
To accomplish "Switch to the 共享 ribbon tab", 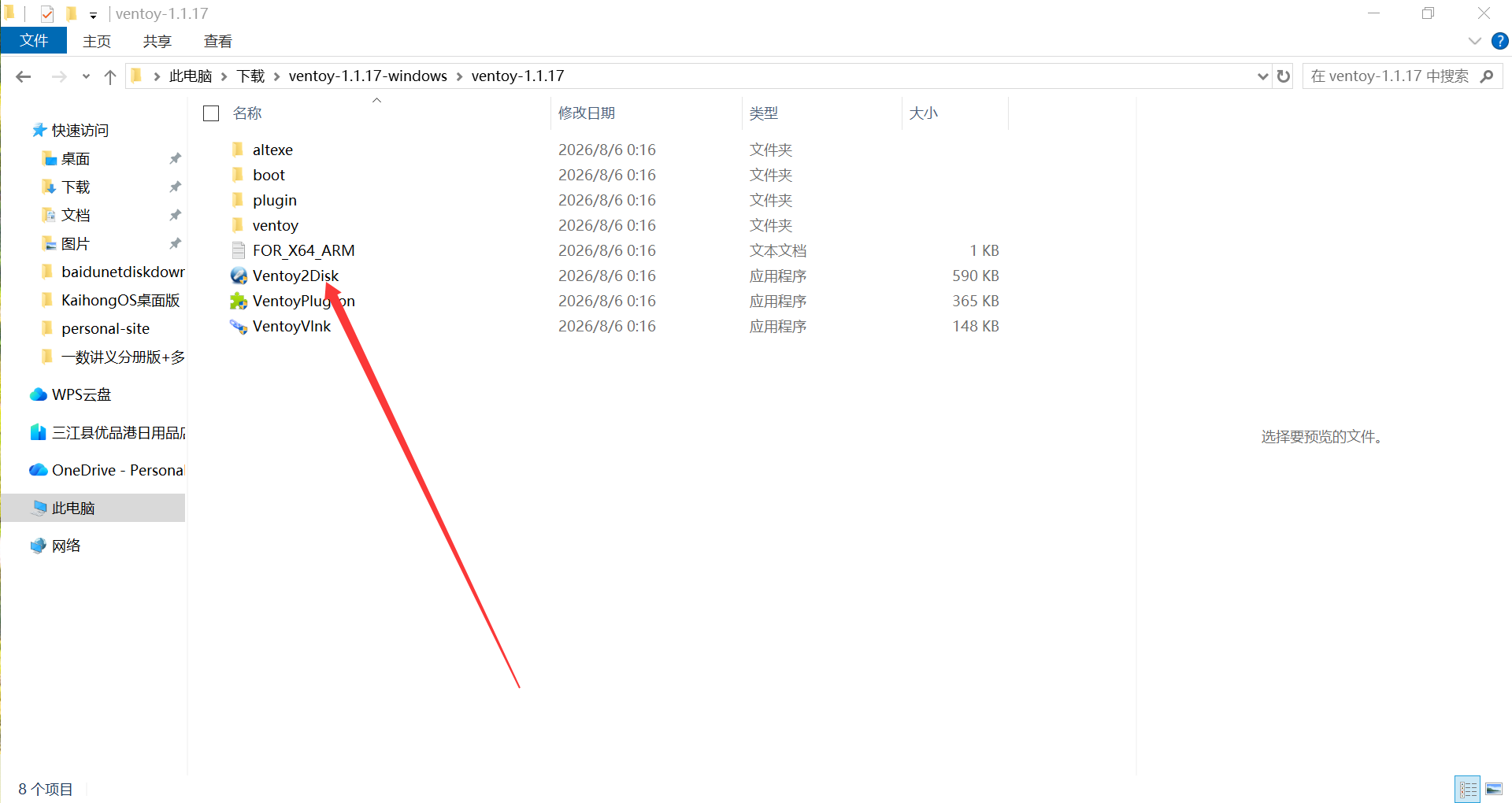I will point(157,41).
